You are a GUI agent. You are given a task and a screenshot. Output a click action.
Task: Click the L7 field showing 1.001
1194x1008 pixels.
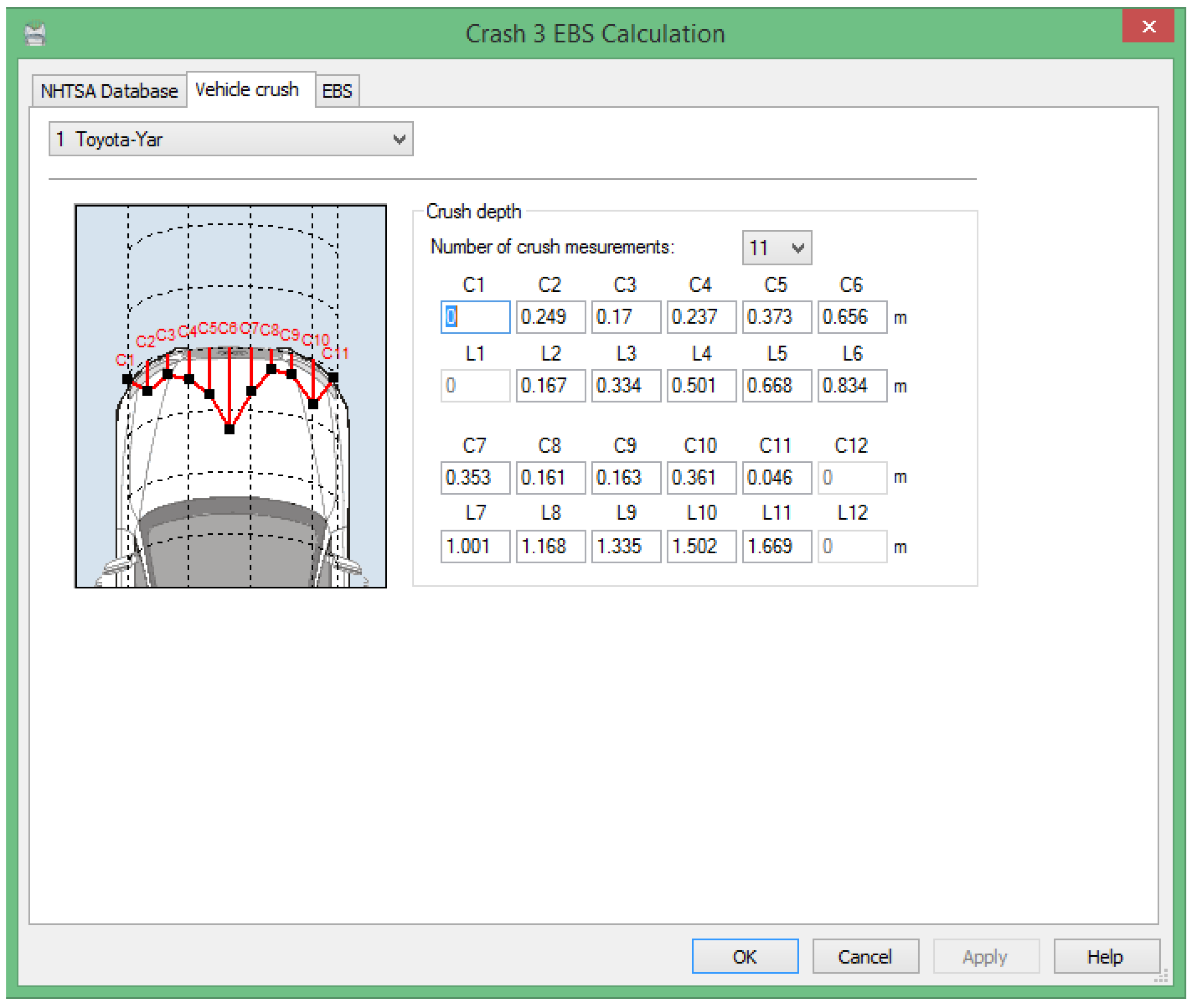click(475, 546)
